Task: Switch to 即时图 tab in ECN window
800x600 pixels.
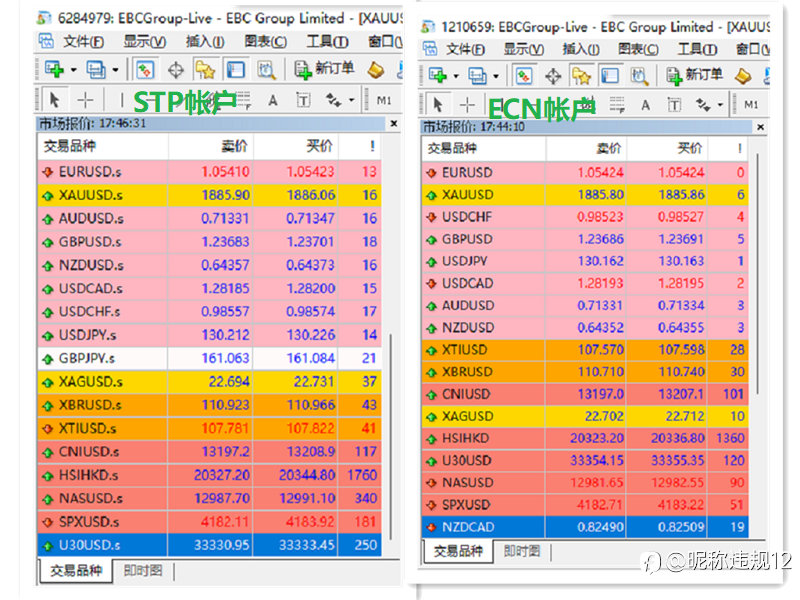Action: click(522, 551)
